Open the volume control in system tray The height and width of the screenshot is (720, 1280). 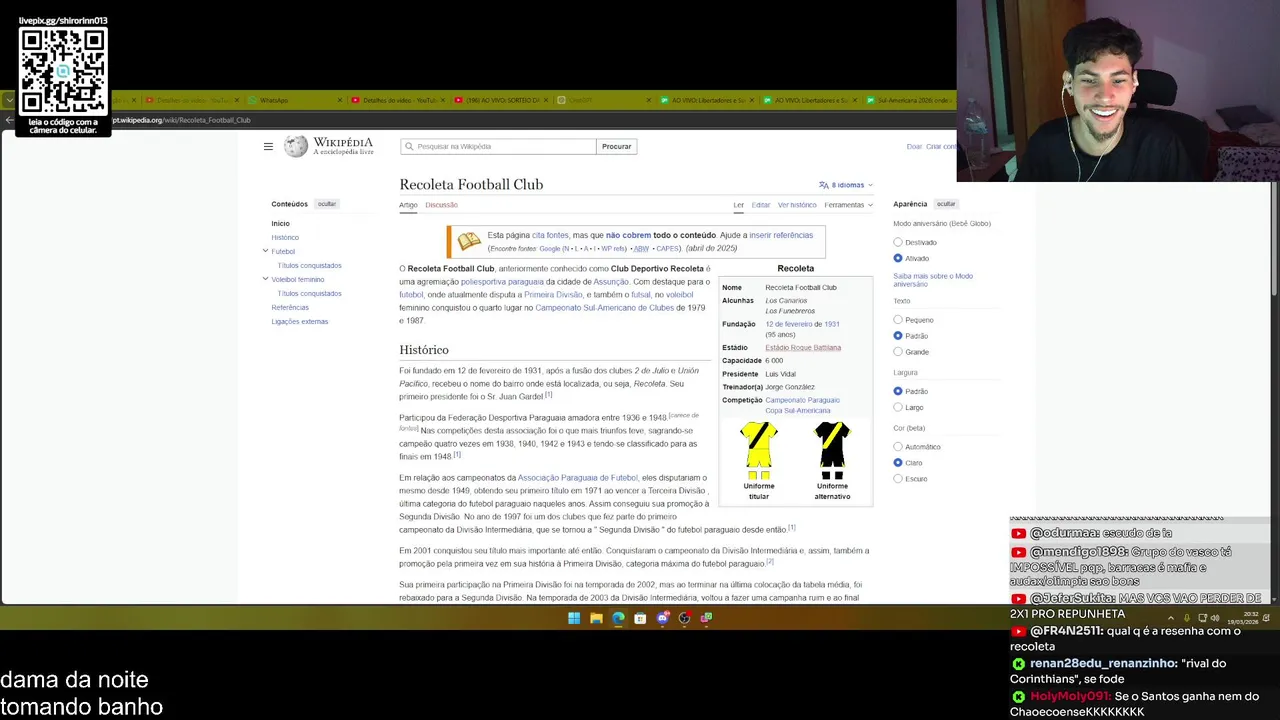[x=1215, y=618]
